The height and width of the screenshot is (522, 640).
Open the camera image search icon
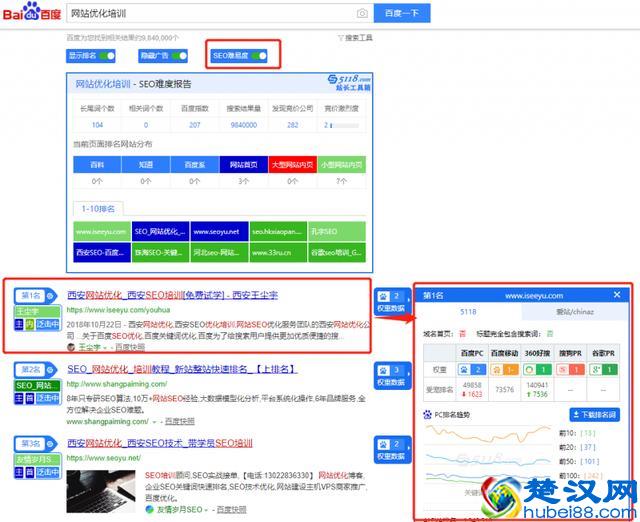pyautogui.click(x=362, y=13)
